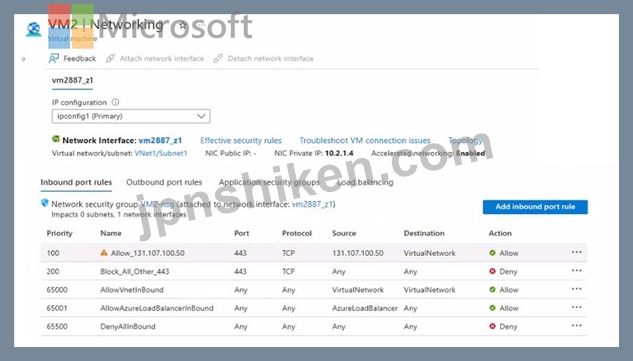Click the Name column header
The image size is (633, 361).
click(x=111, y=233)
